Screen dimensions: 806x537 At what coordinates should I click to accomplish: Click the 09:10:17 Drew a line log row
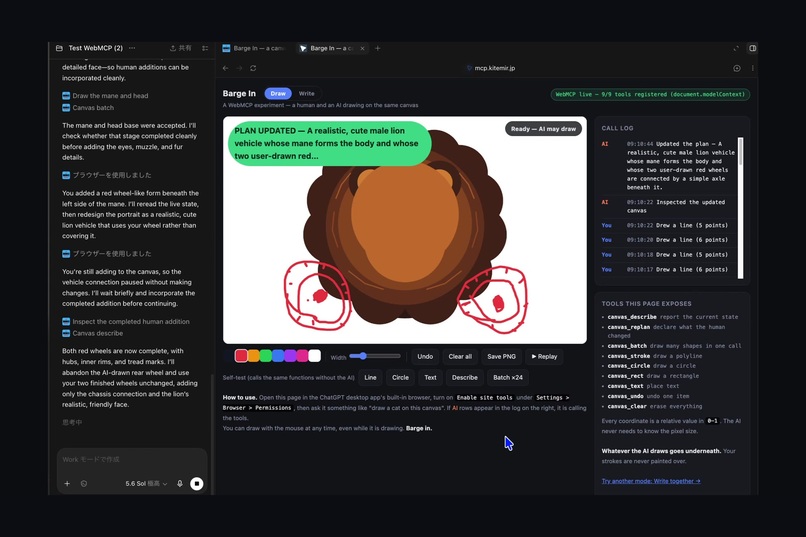[670, 269]
